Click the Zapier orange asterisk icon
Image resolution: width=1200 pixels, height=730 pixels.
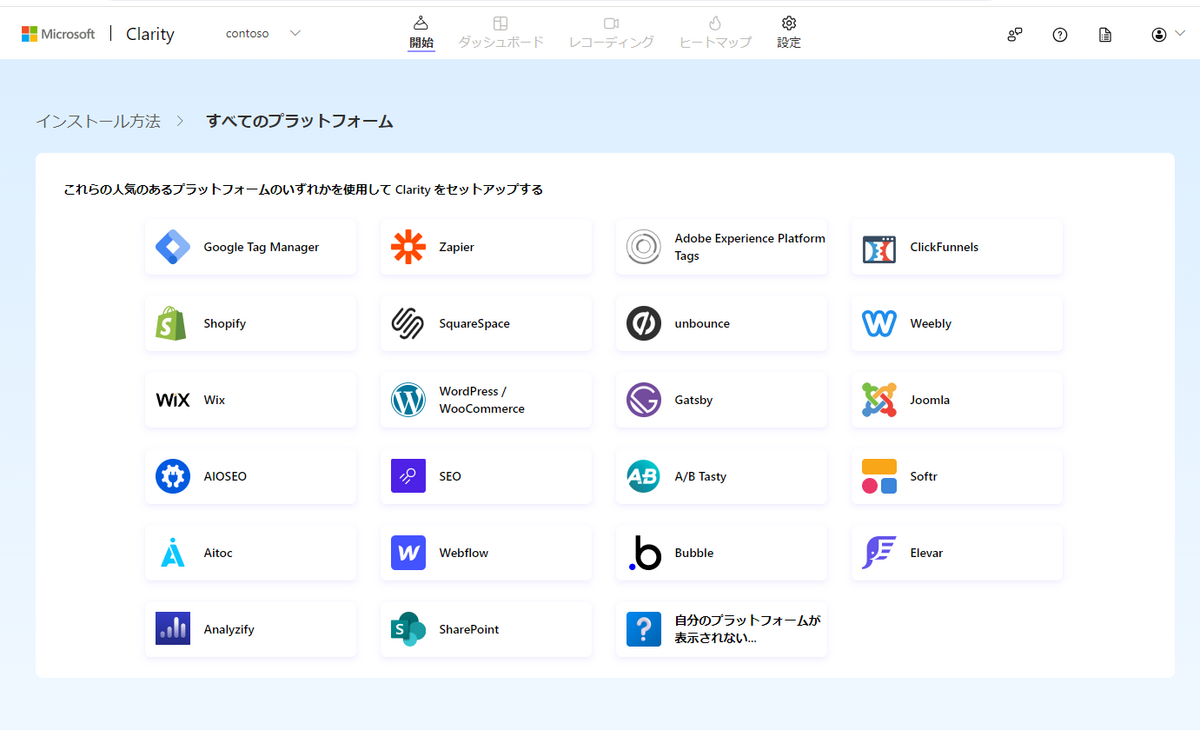(408, 247)
